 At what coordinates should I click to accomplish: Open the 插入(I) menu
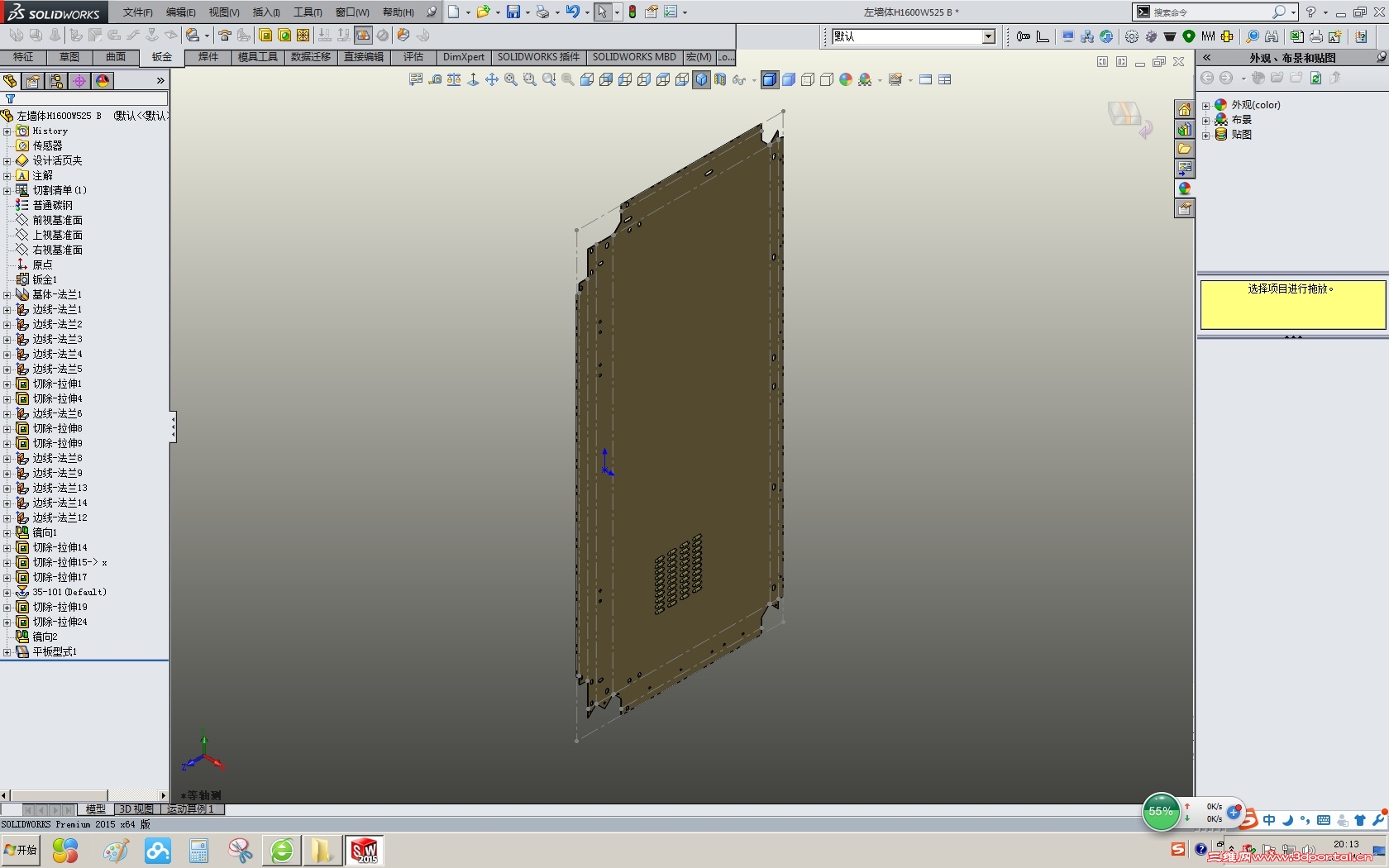pos(266,12)
